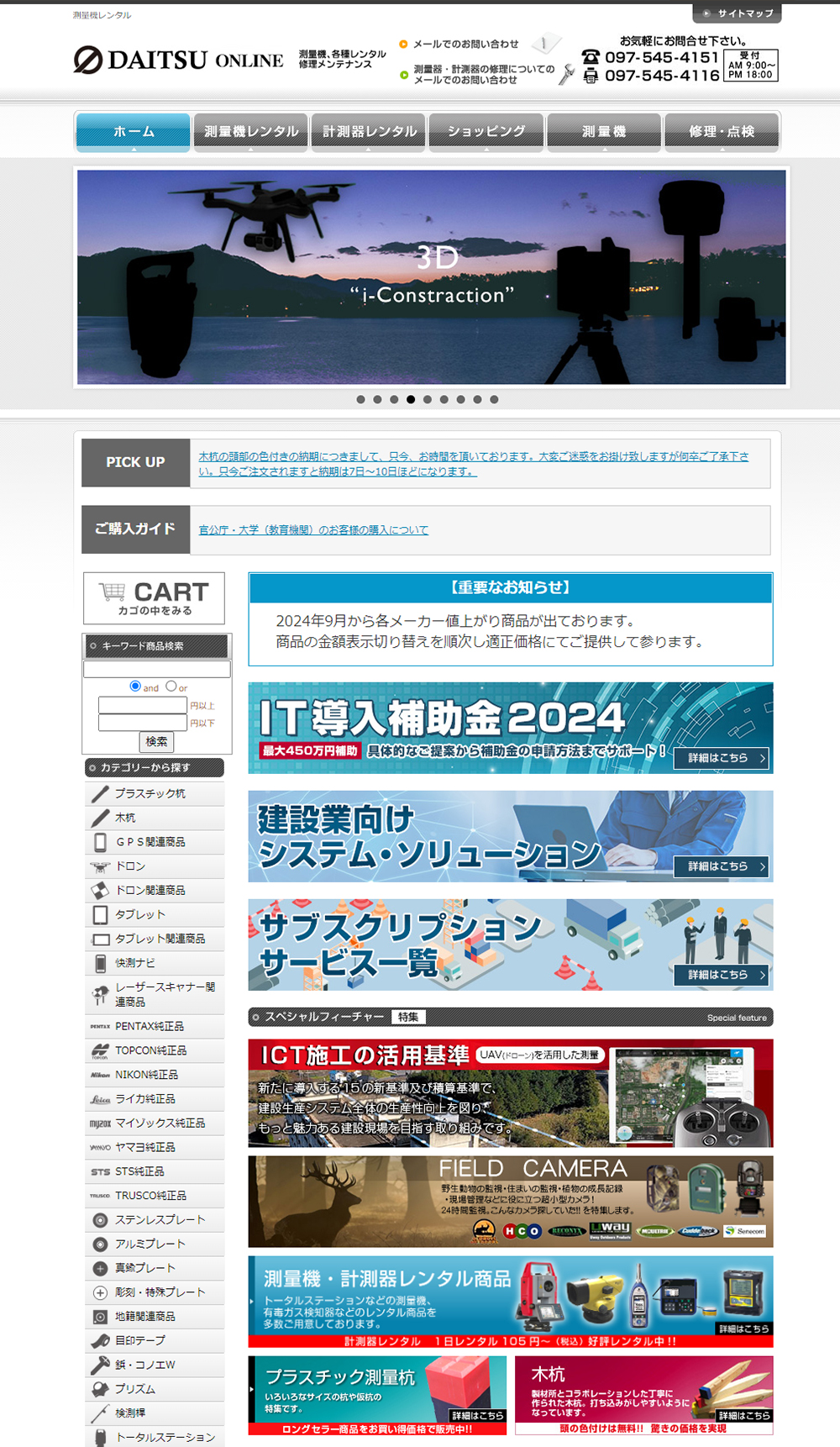Select the "or" search radio button
840x1447 pixels.
coord(171,687)
